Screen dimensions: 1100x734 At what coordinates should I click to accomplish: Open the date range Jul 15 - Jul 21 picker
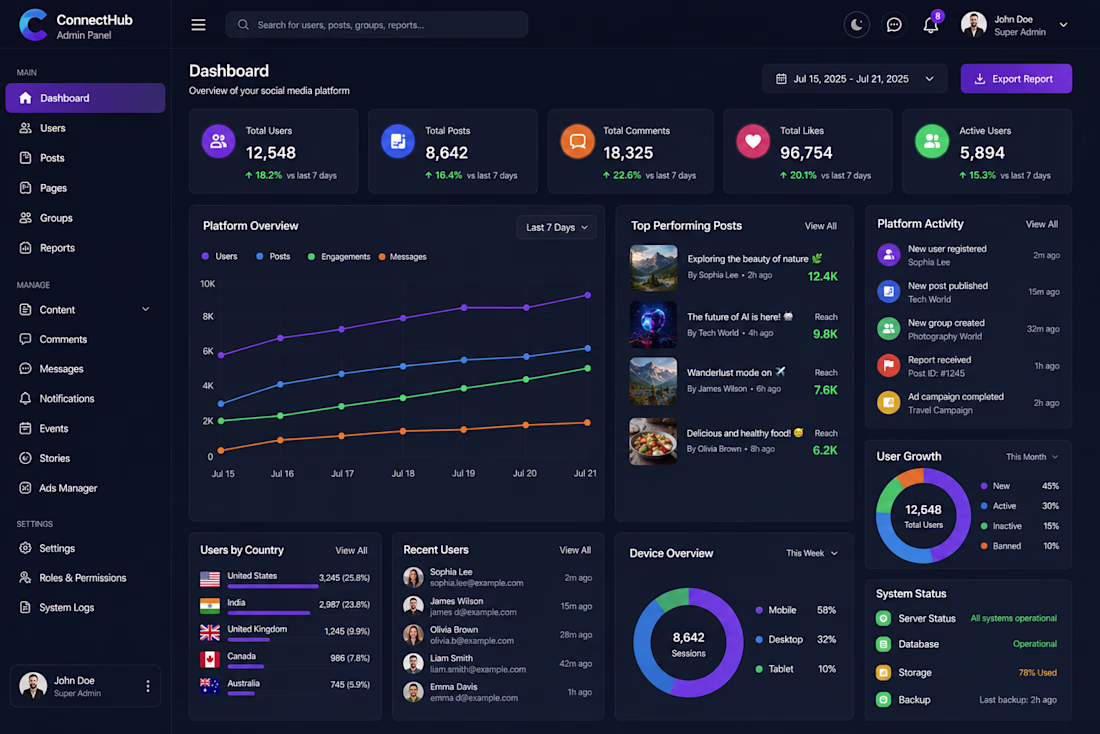click(x=854, y=79)
